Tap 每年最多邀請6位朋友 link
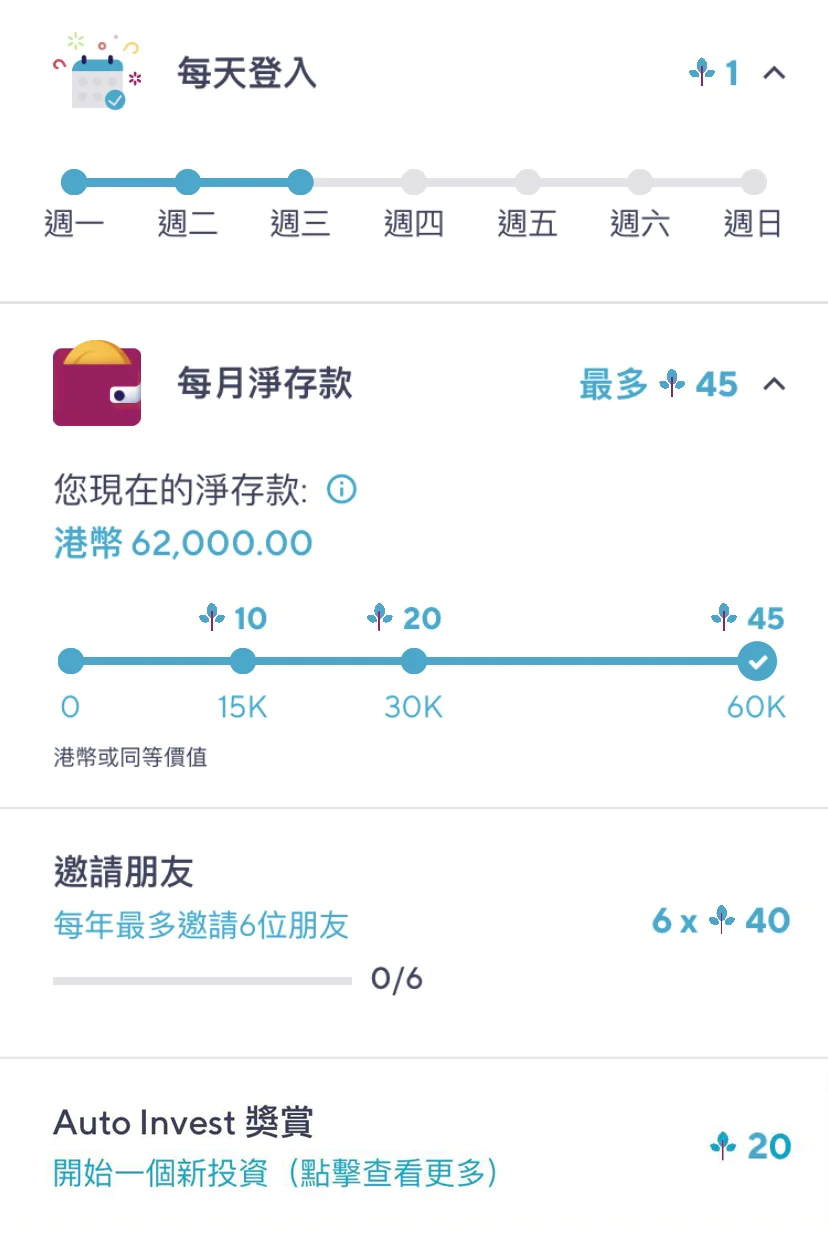Viewport: 828px width, 1260px height. [x=201, y=926]
